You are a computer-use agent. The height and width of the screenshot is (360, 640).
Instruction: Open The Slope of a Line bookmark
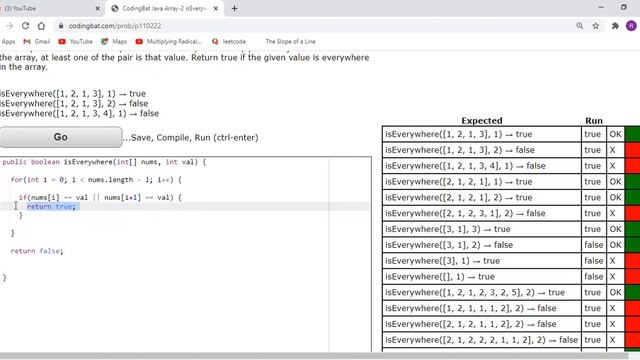pyautogui.click(x=290, y=41)
